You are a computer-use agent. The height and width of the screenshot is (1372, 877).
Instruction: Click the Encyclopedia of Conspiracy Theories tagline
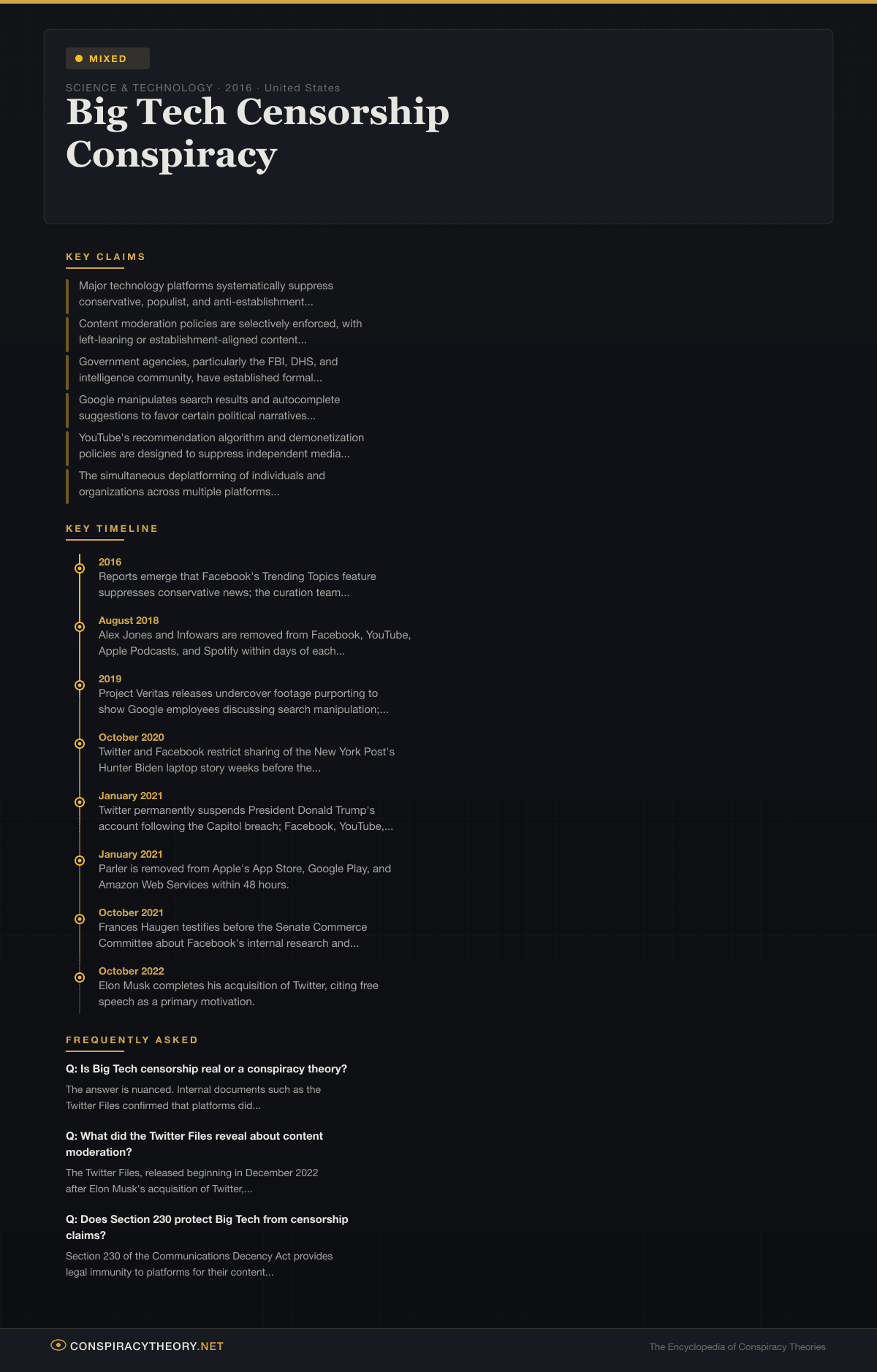pos(737,1347)
